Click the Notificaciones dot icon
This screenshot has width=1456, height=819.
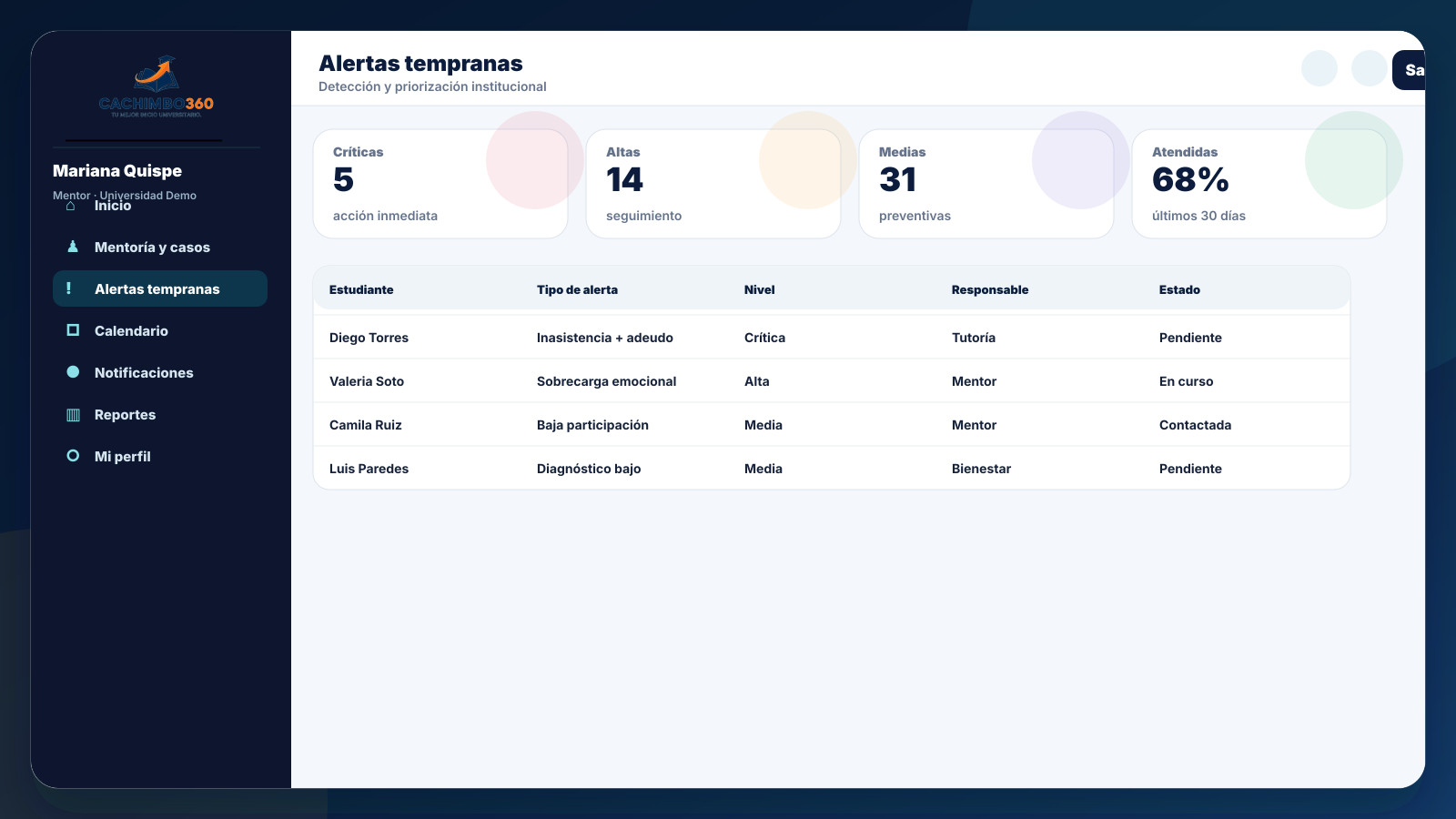[x=73, y=372]
